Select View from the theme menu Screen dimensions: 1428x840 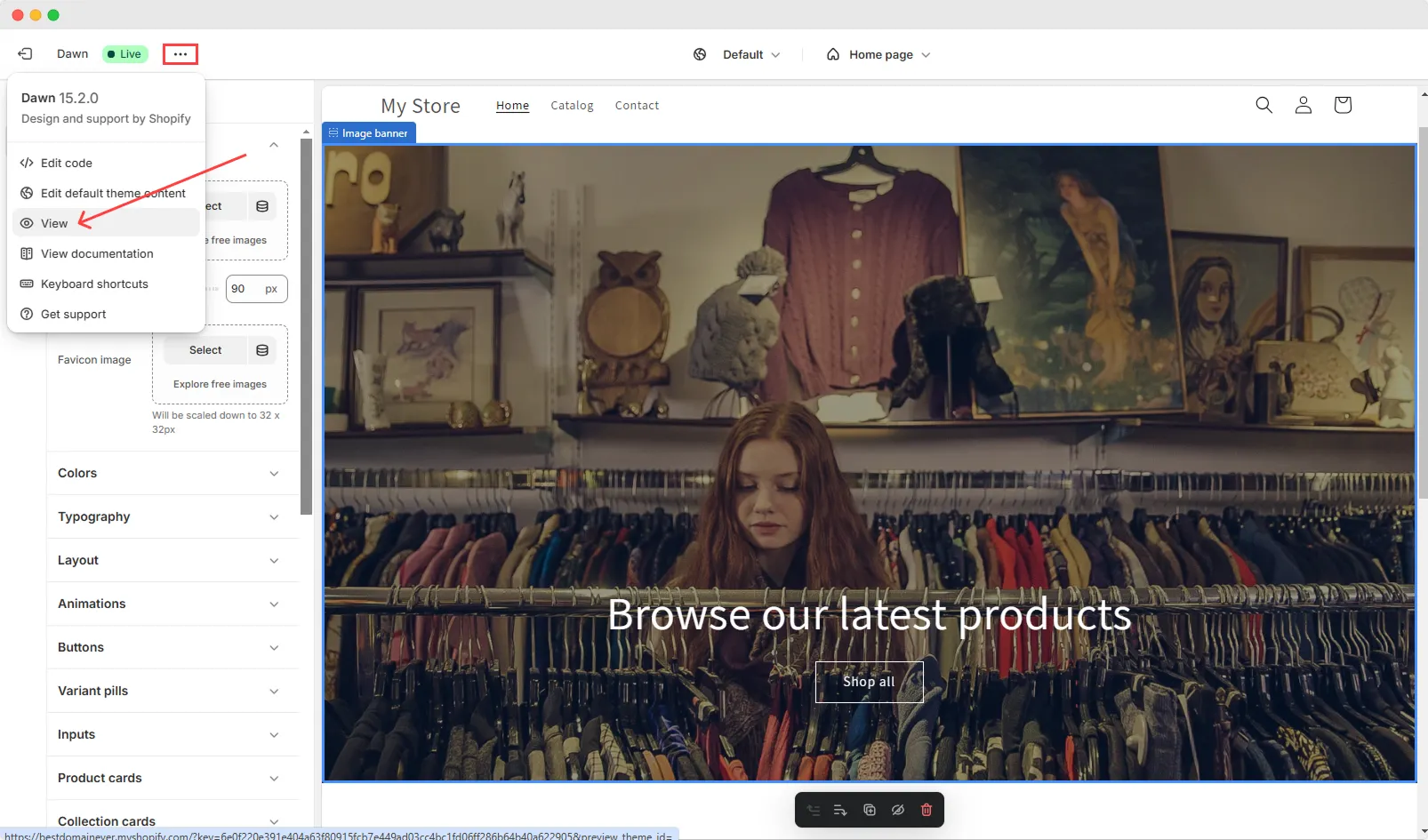(54, 223)
